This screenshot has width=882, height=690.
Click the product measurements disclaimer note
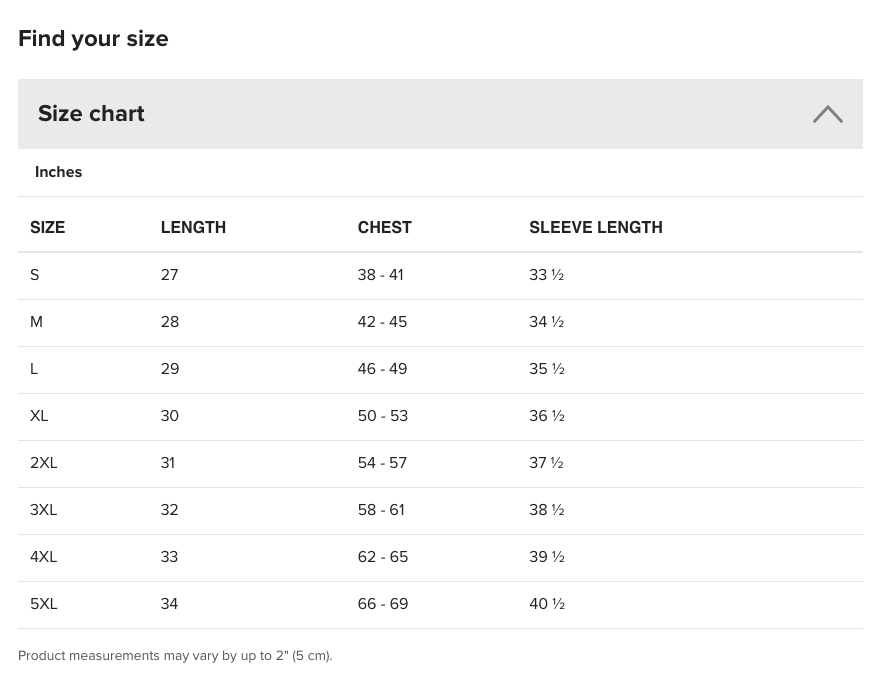click(x=175, y=656)
